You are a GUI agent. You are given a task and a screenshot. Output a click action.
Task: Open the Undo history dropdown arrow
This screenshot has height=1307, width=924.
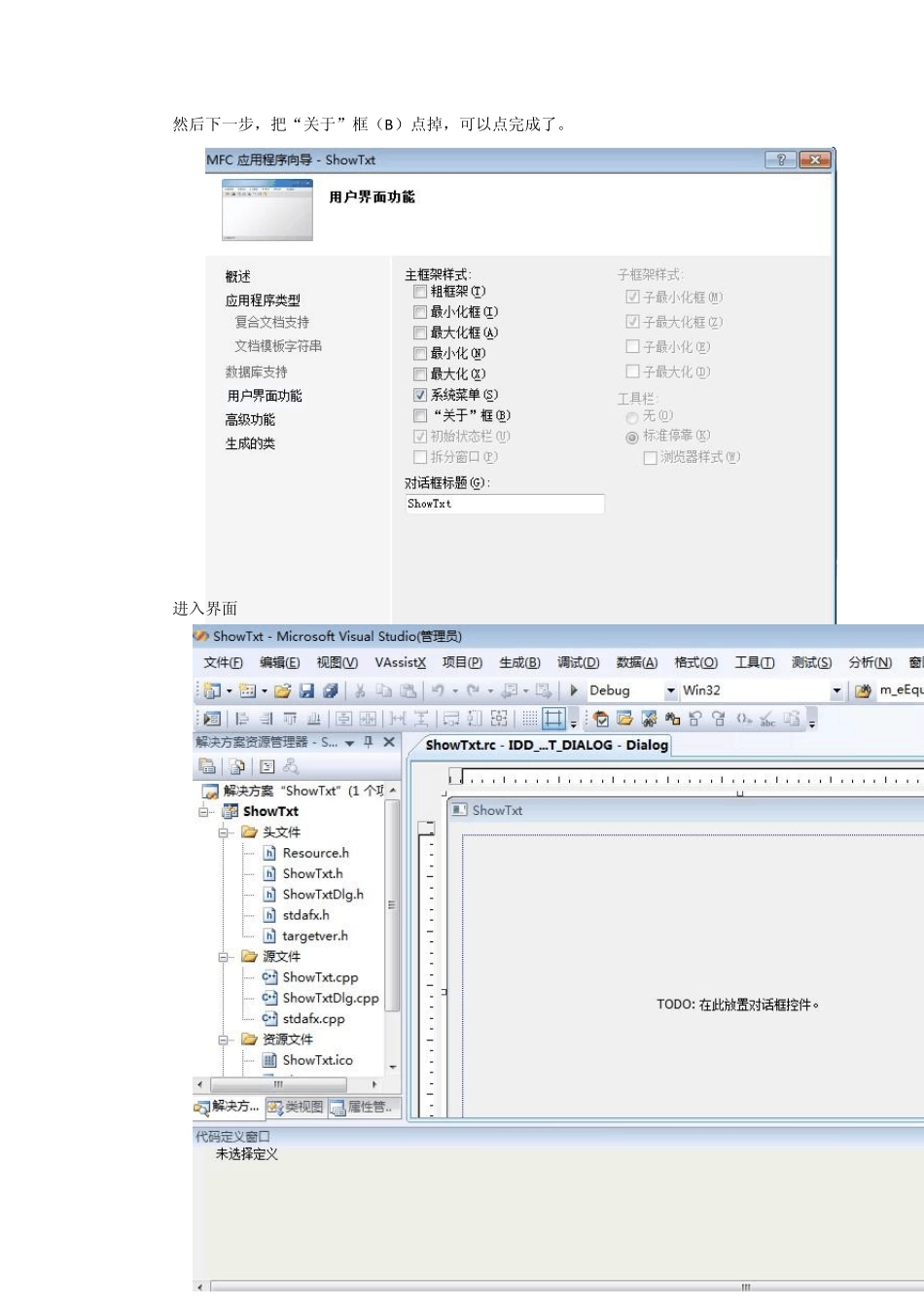click(454, 691)
